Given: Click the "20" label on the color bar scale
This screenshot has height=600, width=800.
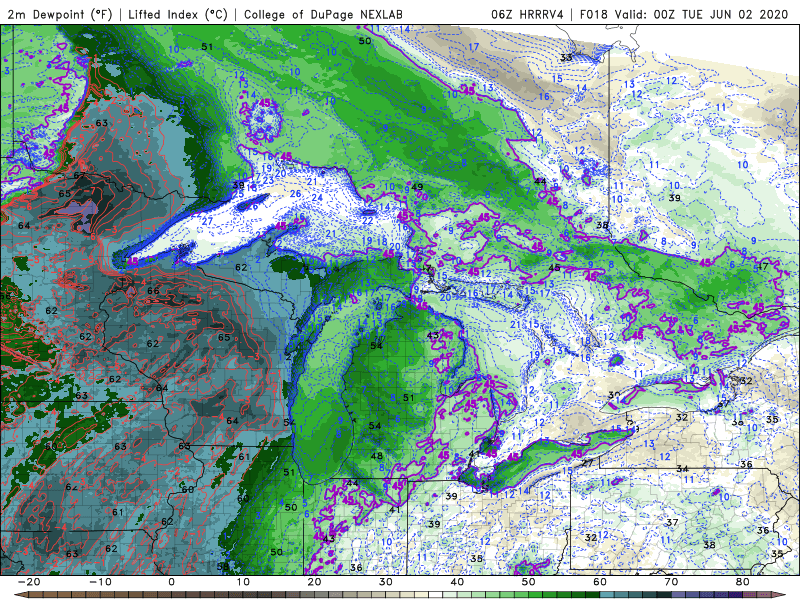Looking at the screenshot, I should click(314, 582).
